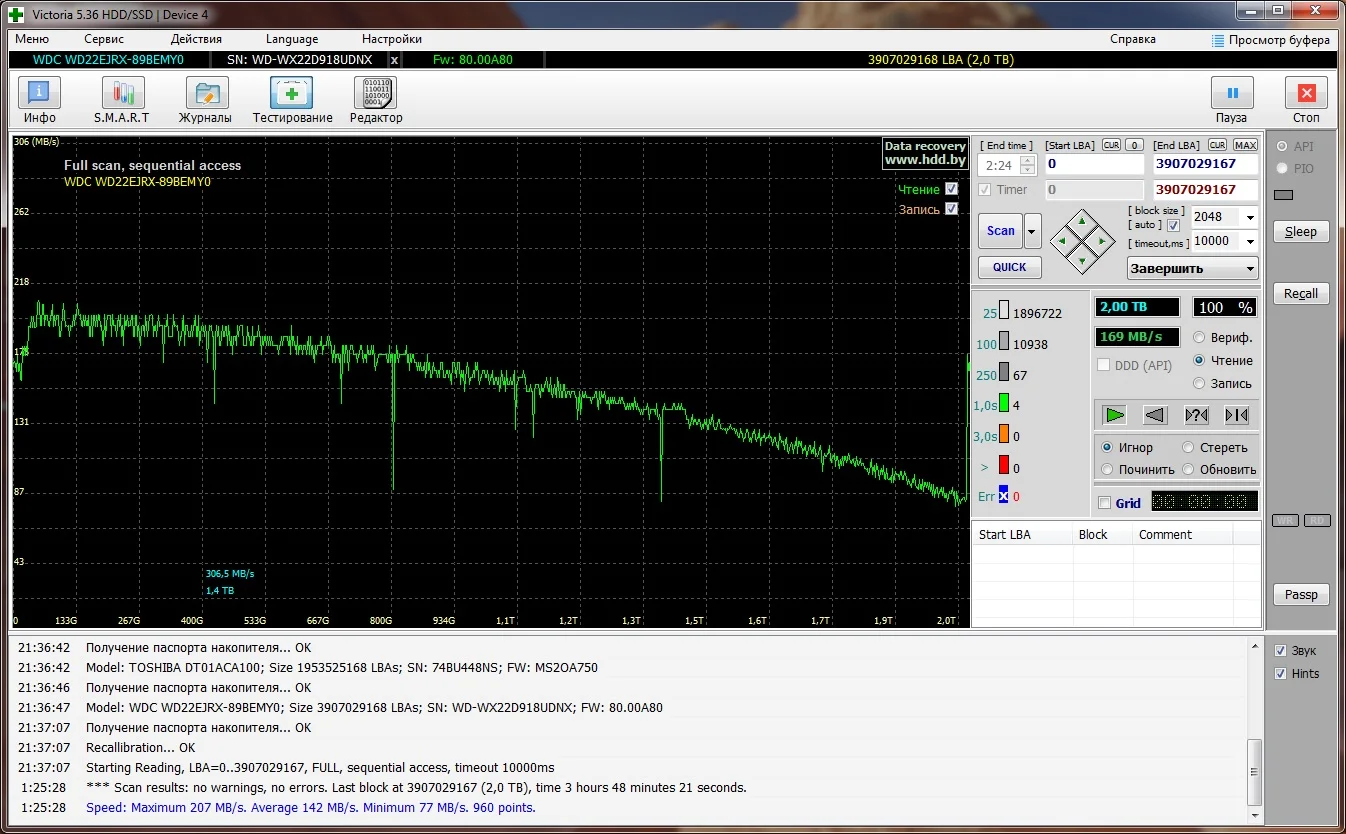Open the S.M.A.R.T attributes view

[x=122, y=94]
